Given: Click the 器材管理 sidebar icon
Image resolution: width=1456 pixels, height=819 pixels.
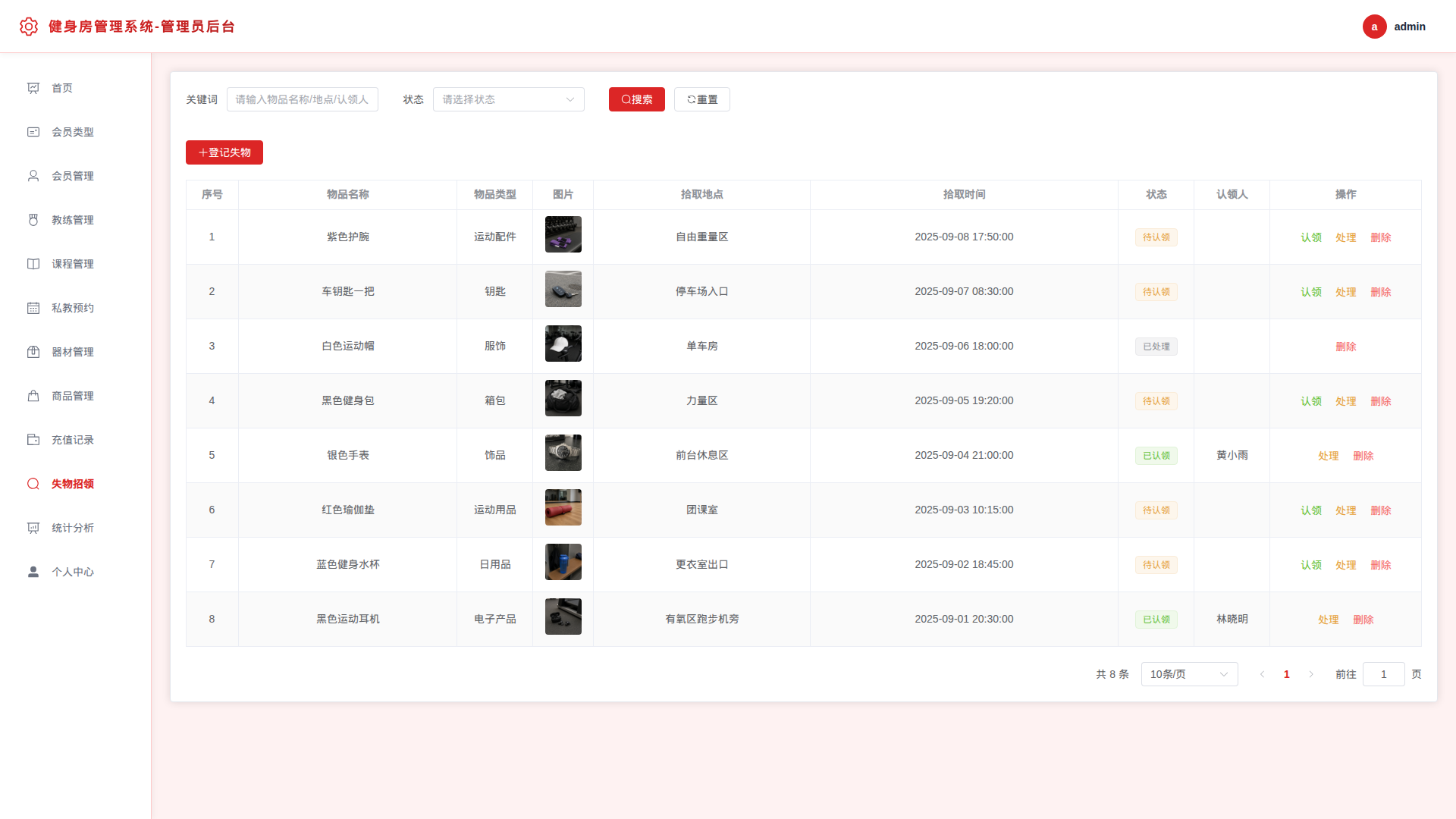Looking at the screenshot, I should coord(33,352).
